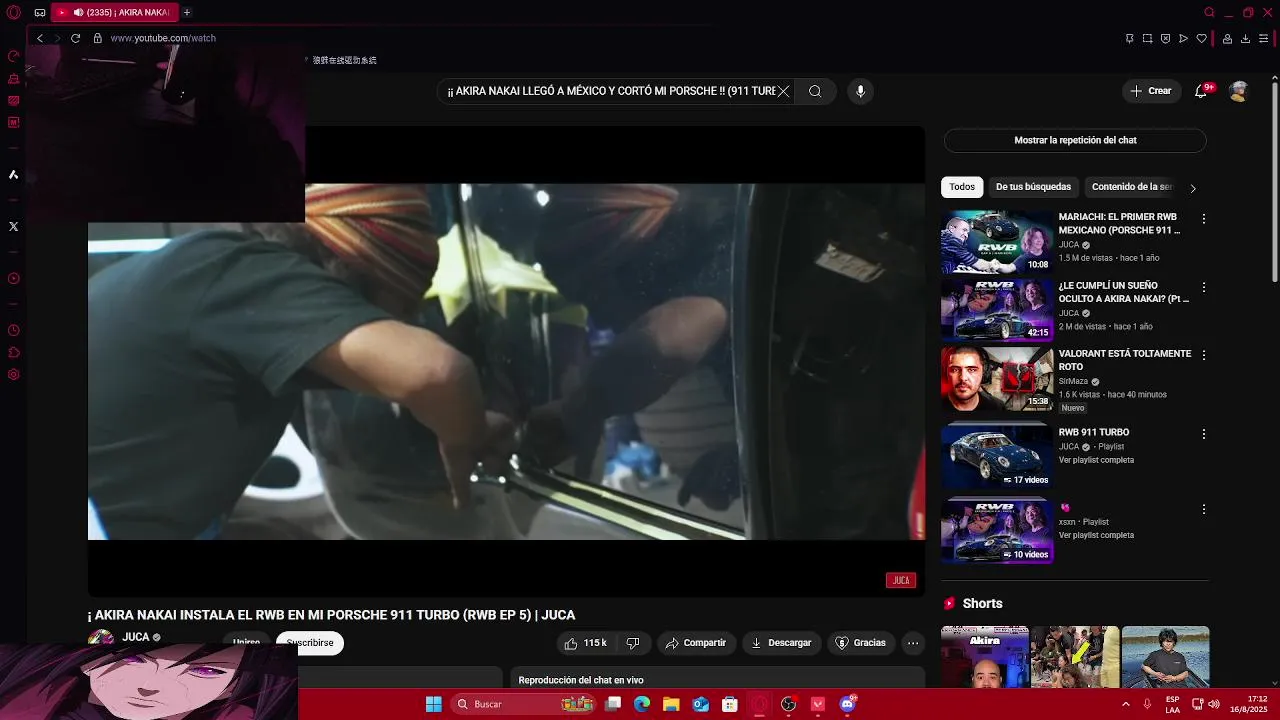
Task: Click the taskbar Buscar search box
Action: [x=523, y=704]
